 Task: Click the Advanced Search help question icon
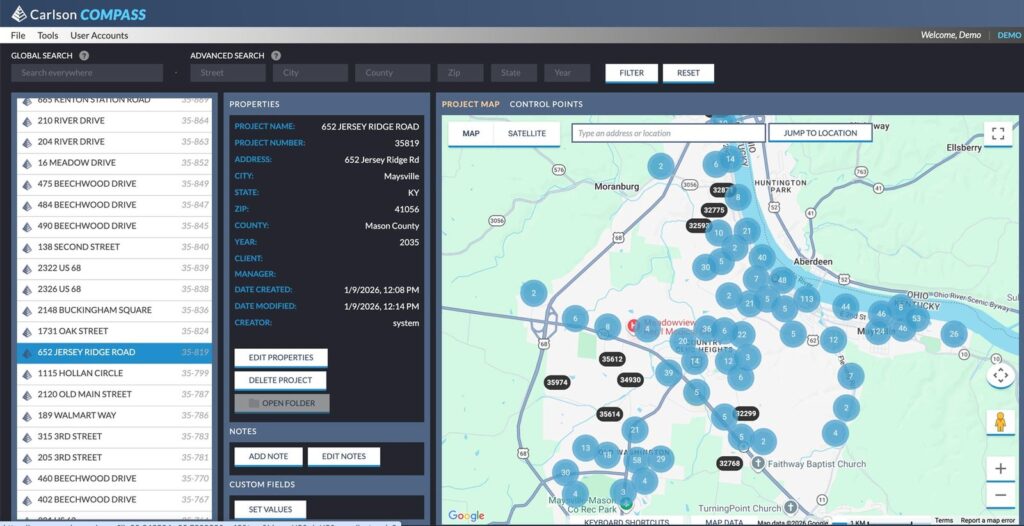[276, 56]
